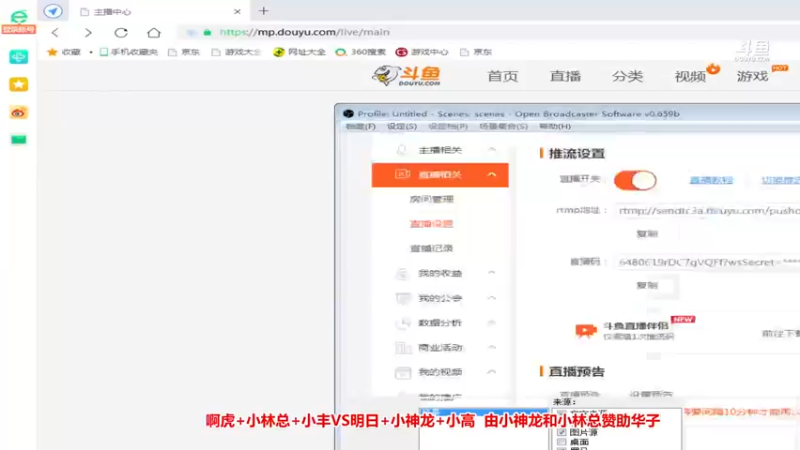The image size is (800, 450).
Task: Click the rtmp地址 input field
Action: [x=707, y=210]
